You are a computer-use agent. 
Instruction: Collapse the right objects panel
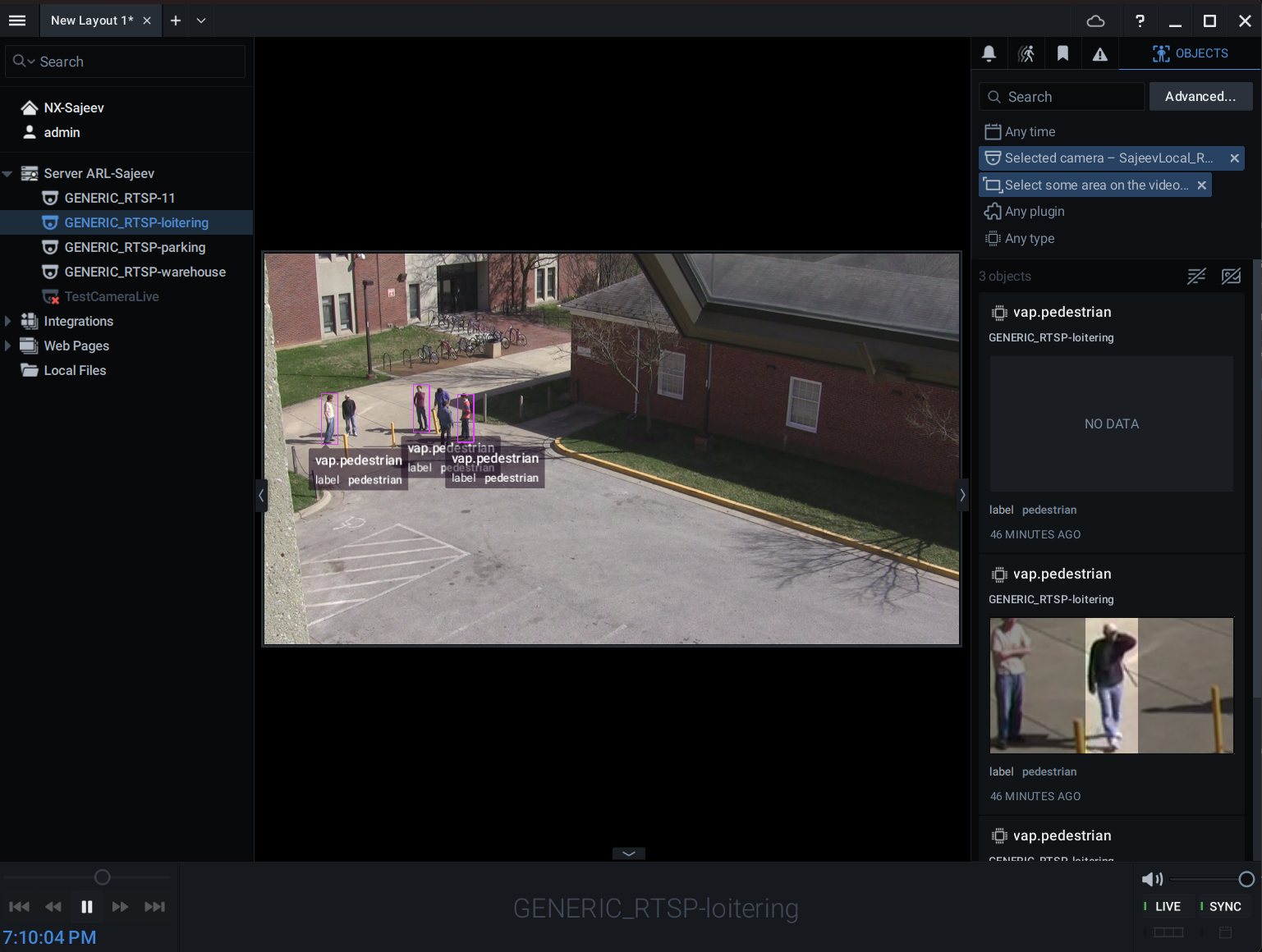(x=962, y=495)
